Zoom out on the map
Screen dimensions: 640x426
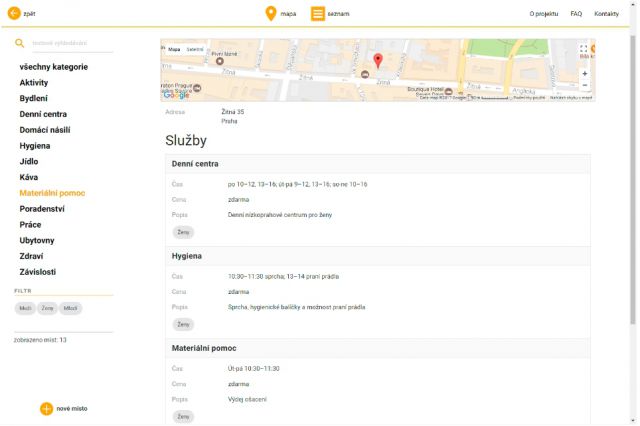coord(584,86)
